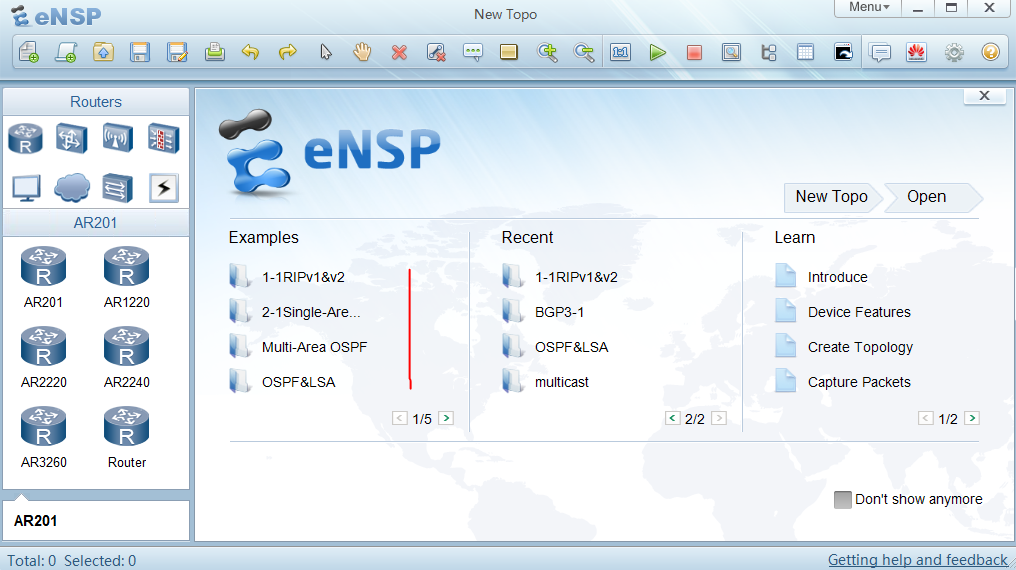Click the Show All Interfaces icon

(x=768, y=52)
